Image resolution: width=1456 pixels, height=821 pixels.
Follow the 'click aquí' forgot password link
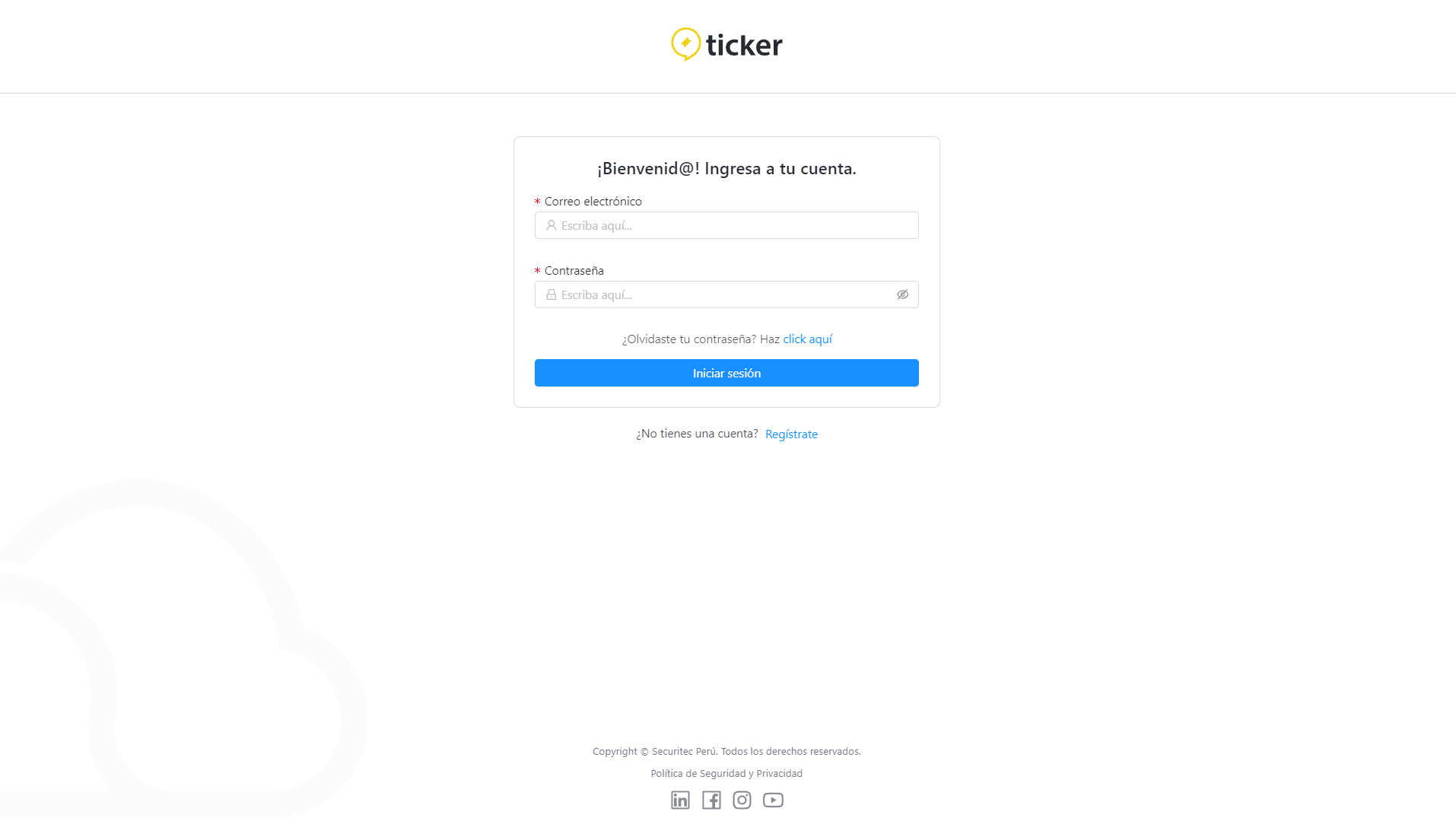click(x=807, y=339)
